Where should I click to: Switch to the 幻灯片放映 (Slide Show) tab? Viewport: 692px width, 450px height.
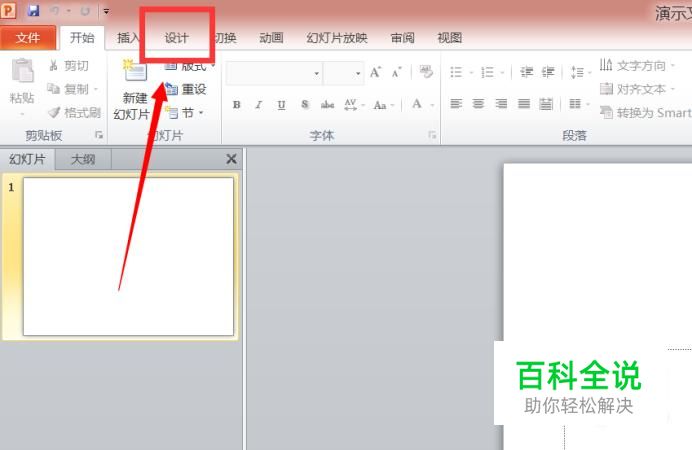click(x=337, y=38)
